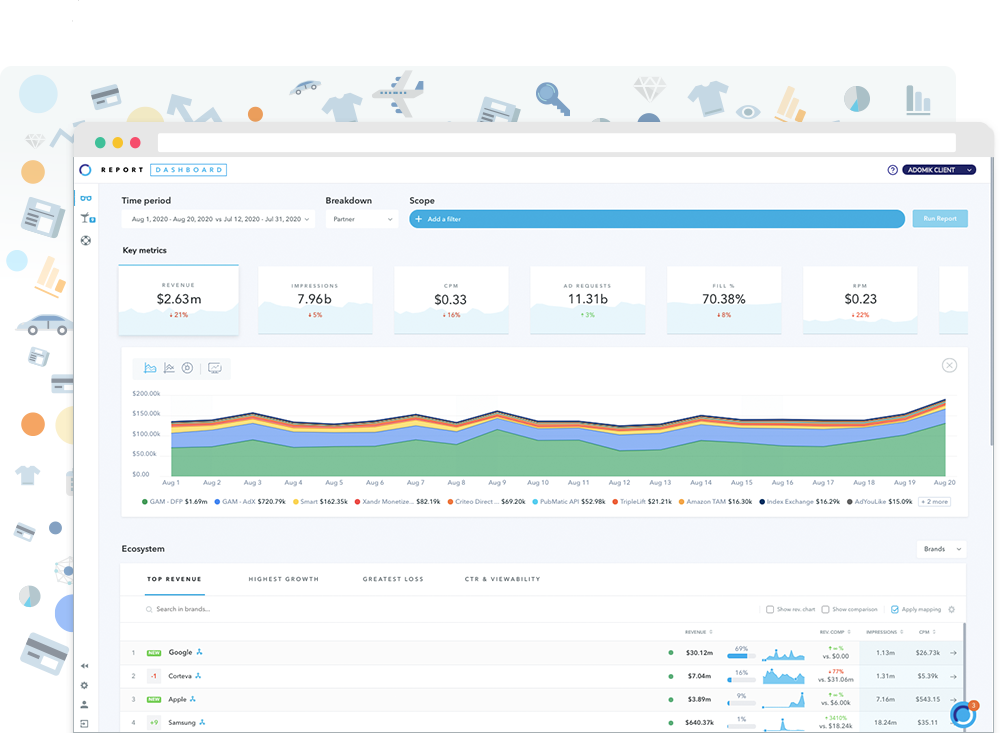Viewport: 1000px width, 733px height.
Task: Sort by CPM column
Action: click(927, 632)
